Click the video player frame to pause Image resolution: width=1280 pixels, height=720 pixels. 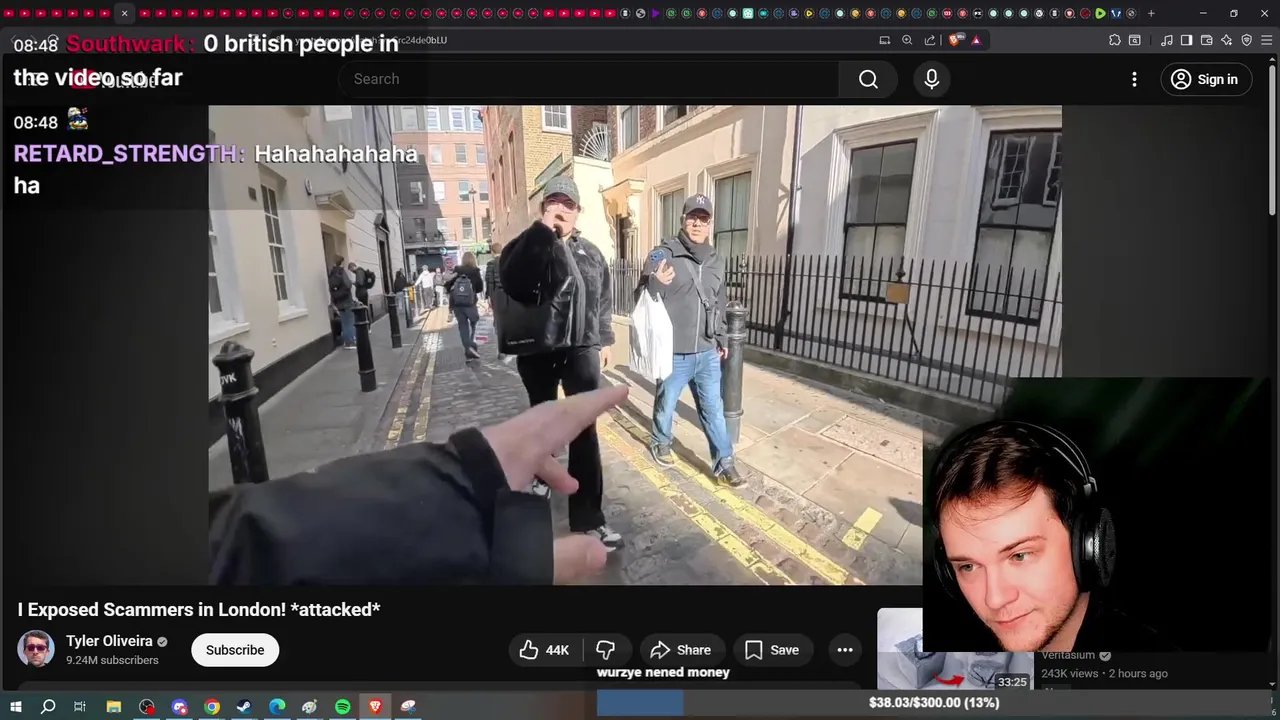click(x=635, y=345)
